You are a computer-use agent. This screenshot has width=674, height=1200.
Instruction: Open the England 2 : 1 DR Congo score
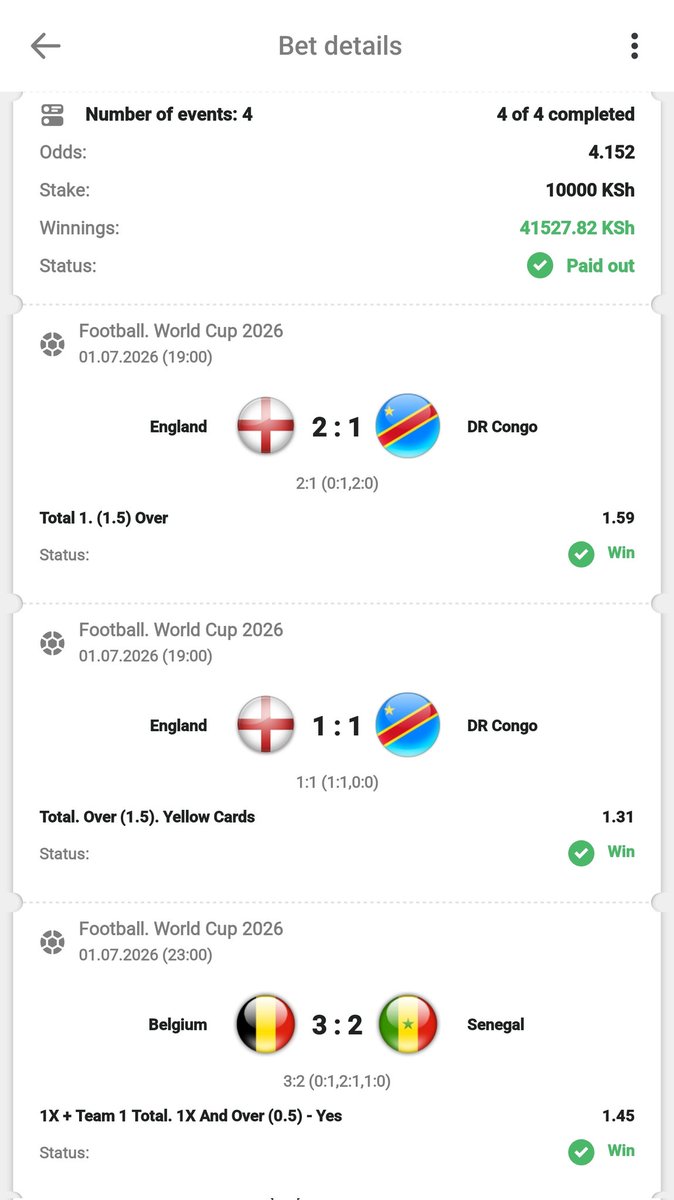click(x=337, y=427)
